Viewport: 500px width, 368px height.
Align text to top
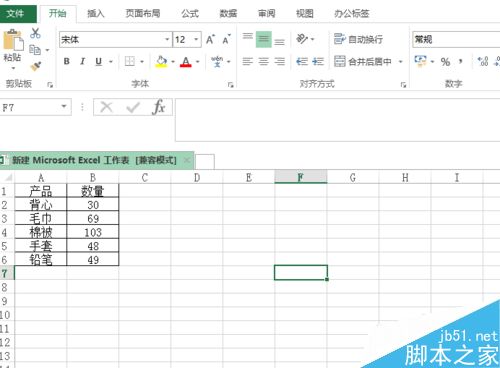tap(247, 36)
